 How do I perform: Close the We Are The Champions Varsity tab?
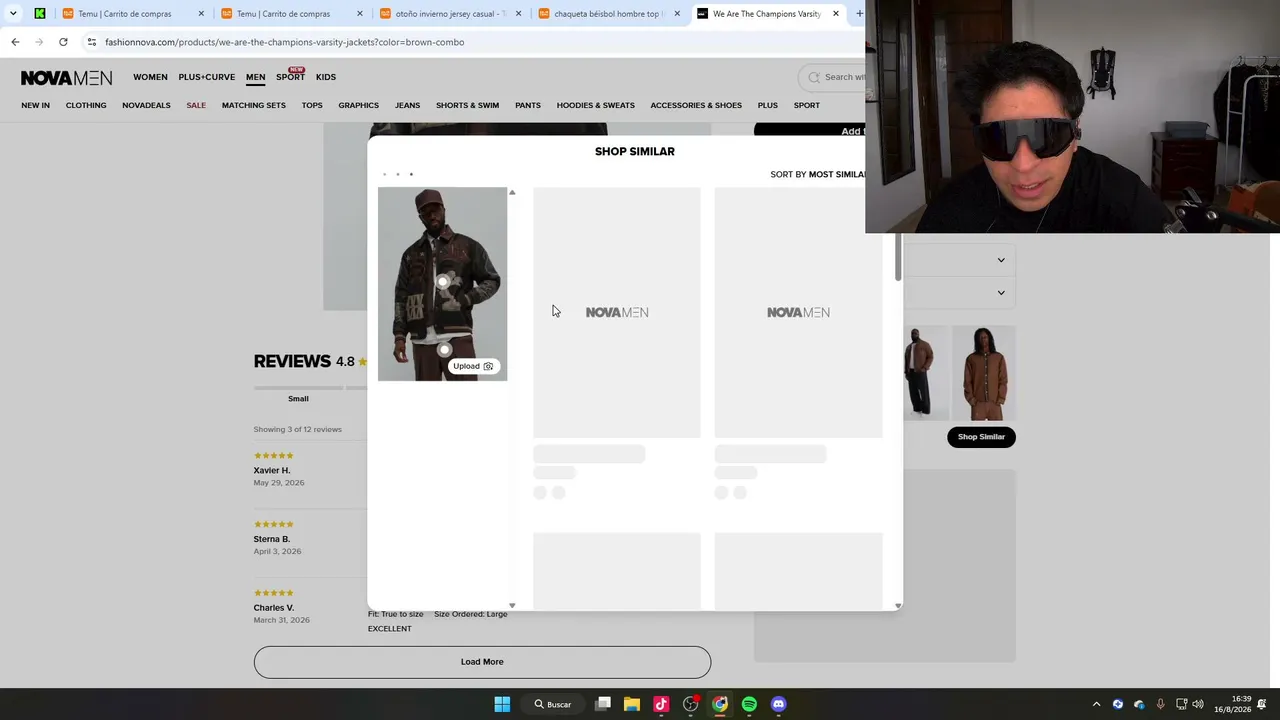coord(836,14)
